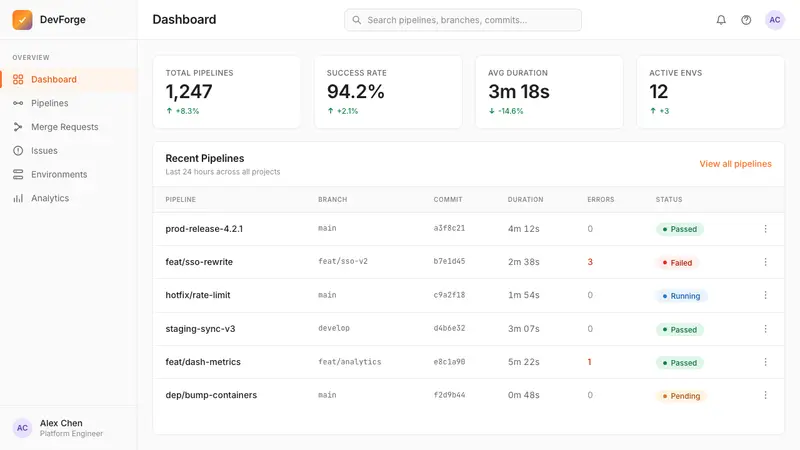The width and height of the screenshot is (800, 450).
Task: Click the STATUS column header
Action: click(x=669, y=199)
